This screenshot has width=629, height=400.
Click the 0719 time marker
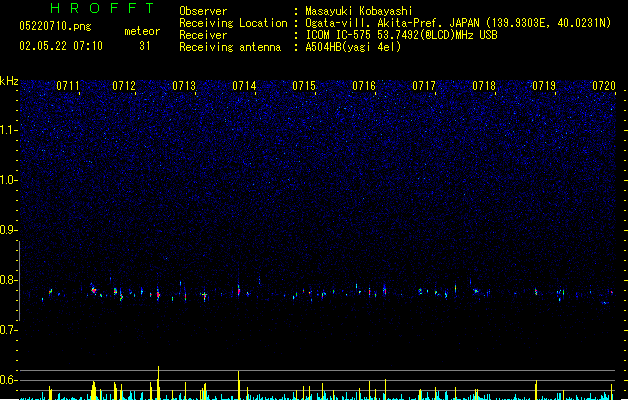click(x=544, y=86)
